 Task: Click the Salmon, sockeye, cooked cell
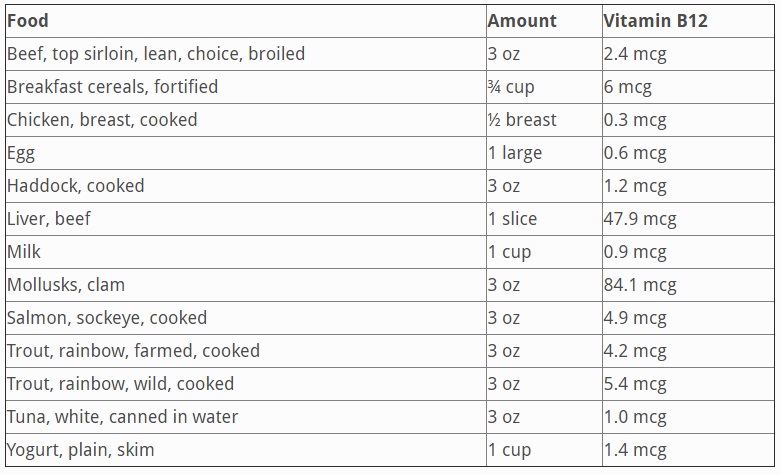pyautogui.click(x=107, y=318)
